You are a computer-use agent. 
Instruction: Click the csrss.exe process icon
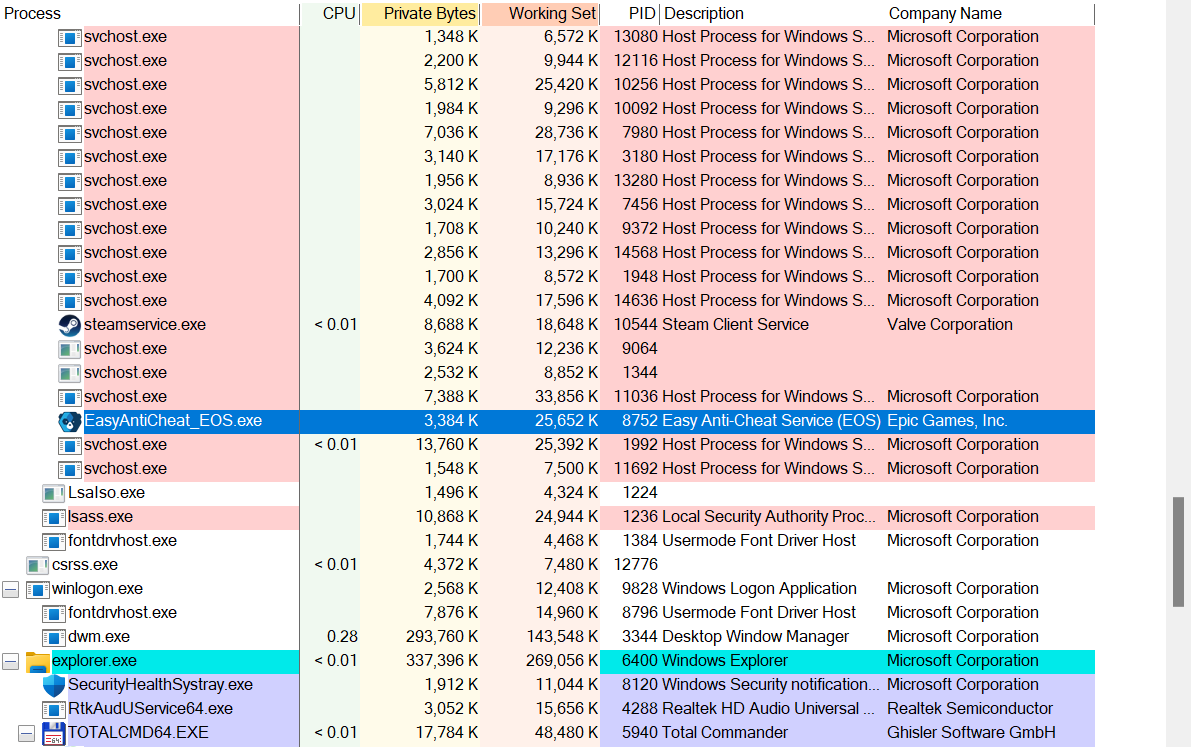(x=38, y=565)
